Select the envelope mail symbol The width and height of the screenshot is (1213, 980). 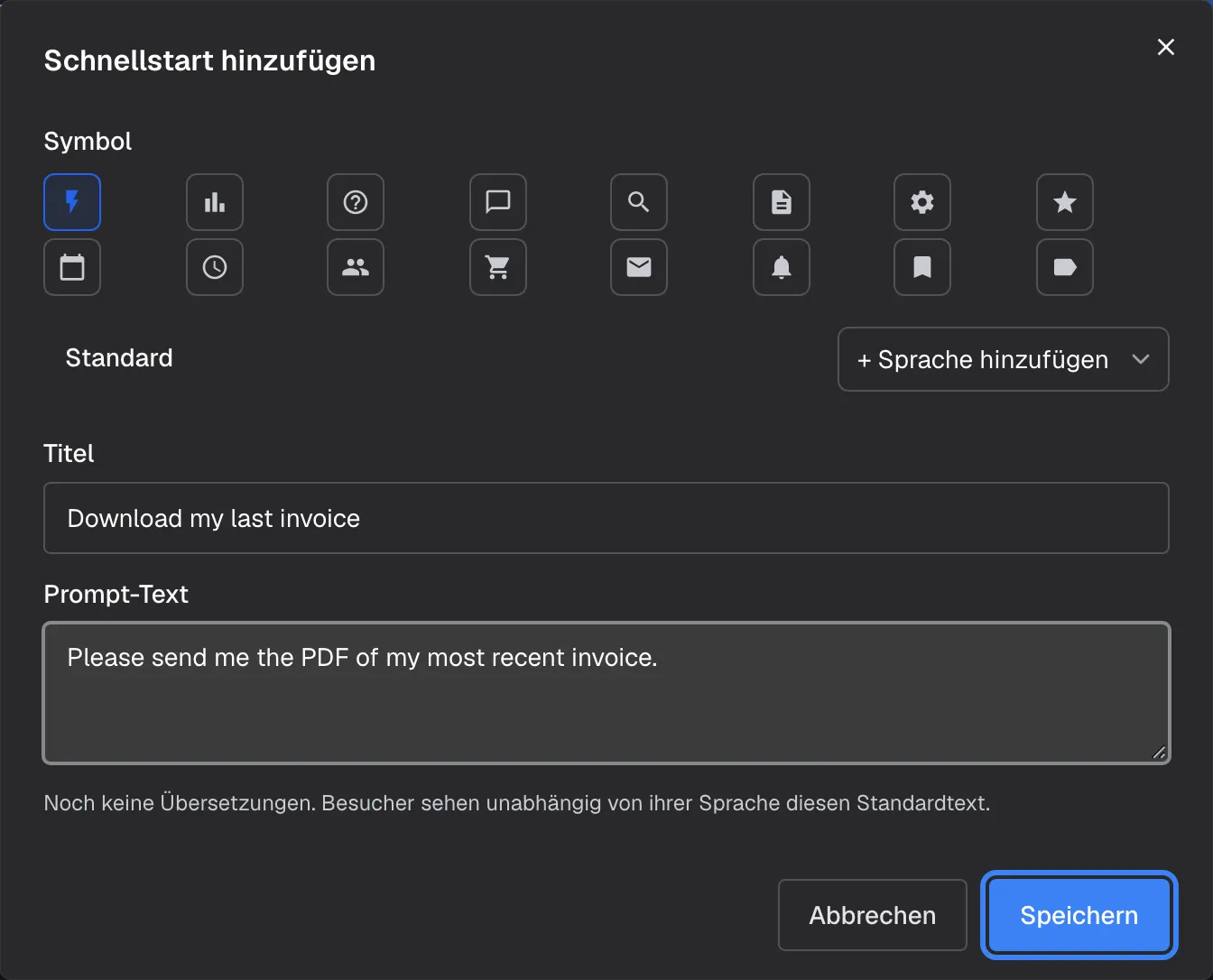click(x=639, y=267)
